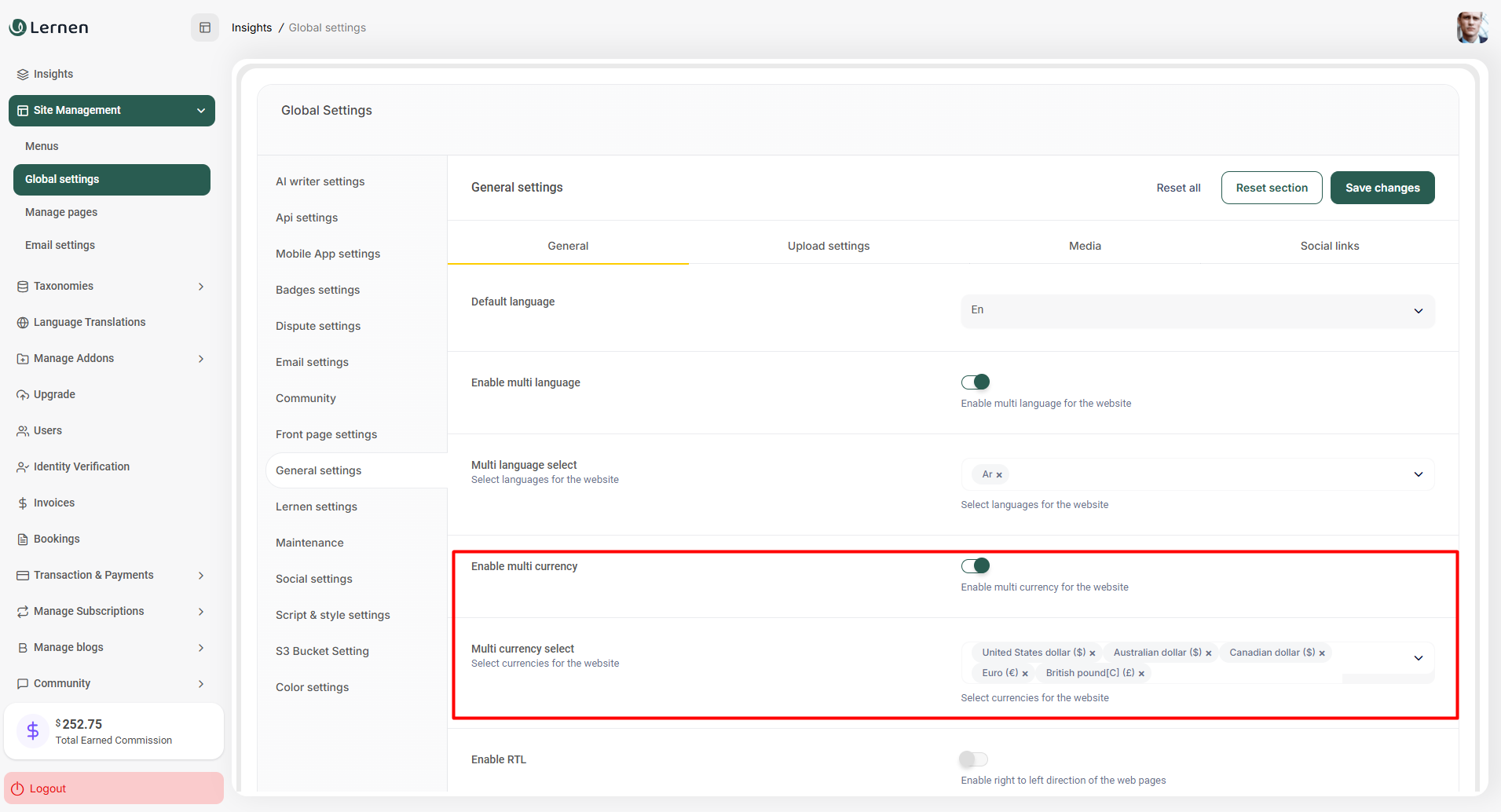Turn on the Enable RTL toggle
The image size is (1501, 812).
click(973, 759)
